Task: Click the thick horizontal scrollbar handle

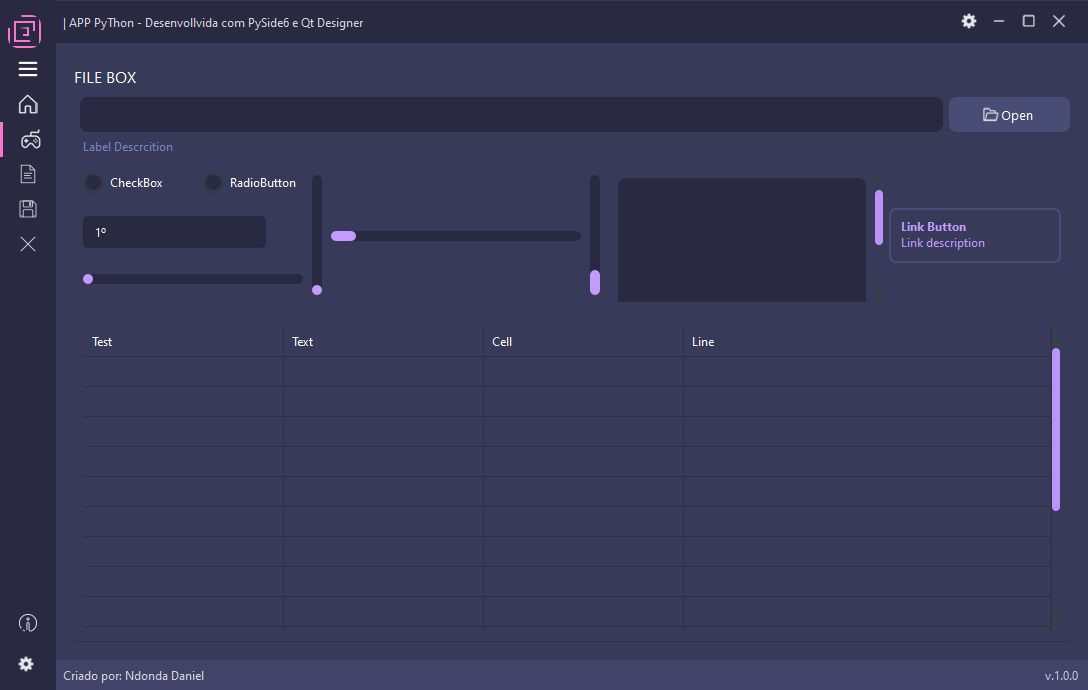Action: pos(343,236)
